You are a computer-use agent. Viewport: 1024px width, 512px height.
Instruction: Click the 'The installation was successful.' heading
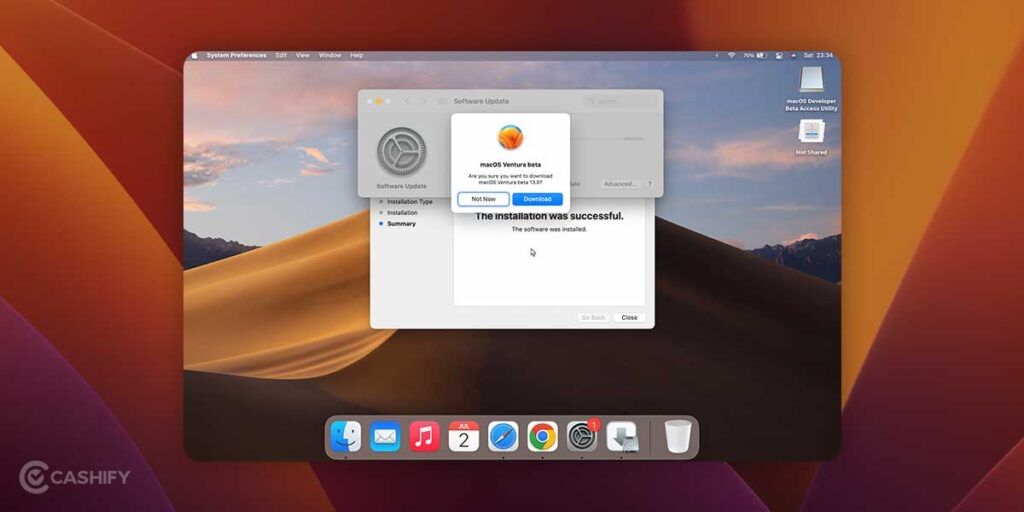coord(549,216)
